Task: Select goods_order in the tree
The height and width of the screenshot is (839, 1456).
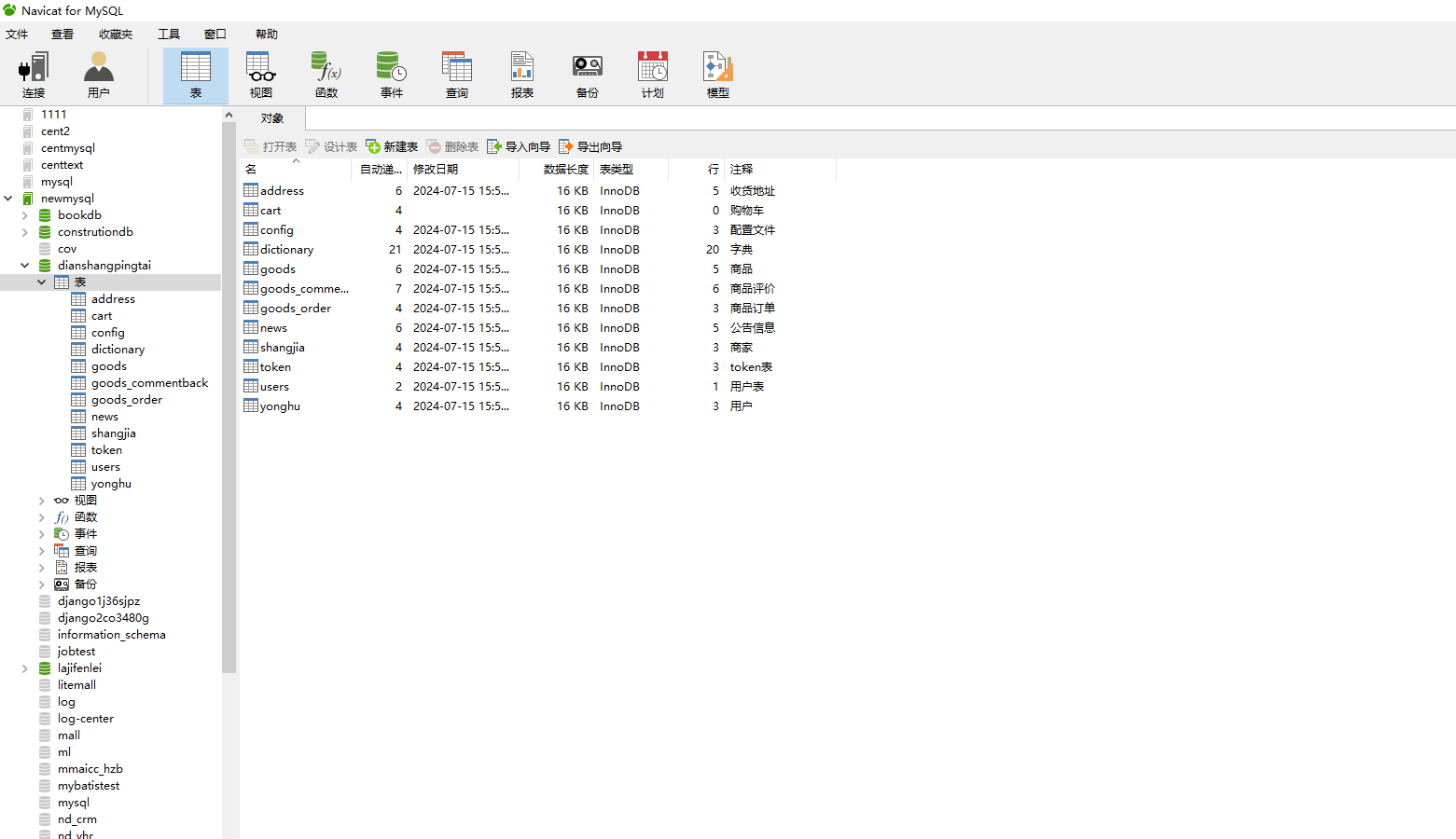Action: pyautogui.click(x=127, y=400)
